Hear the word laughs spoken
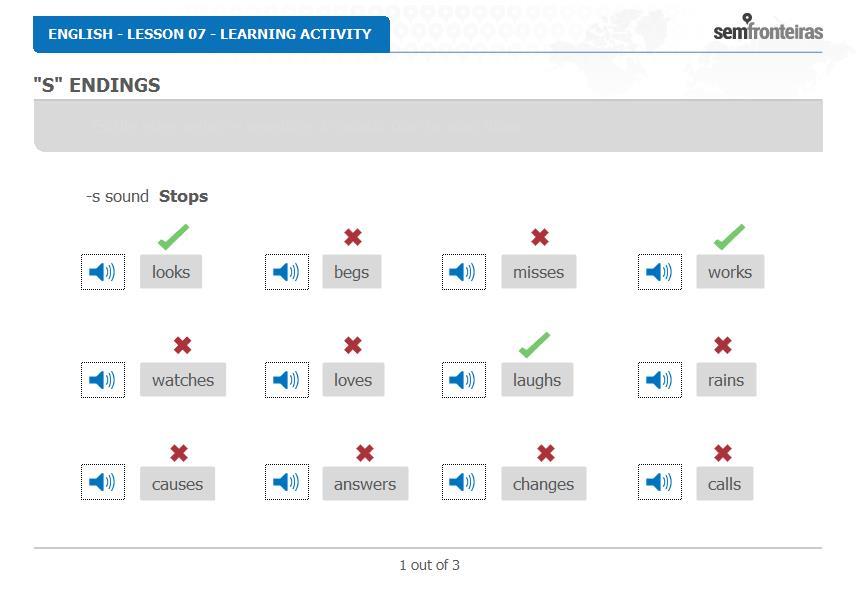 pos(464,380)
